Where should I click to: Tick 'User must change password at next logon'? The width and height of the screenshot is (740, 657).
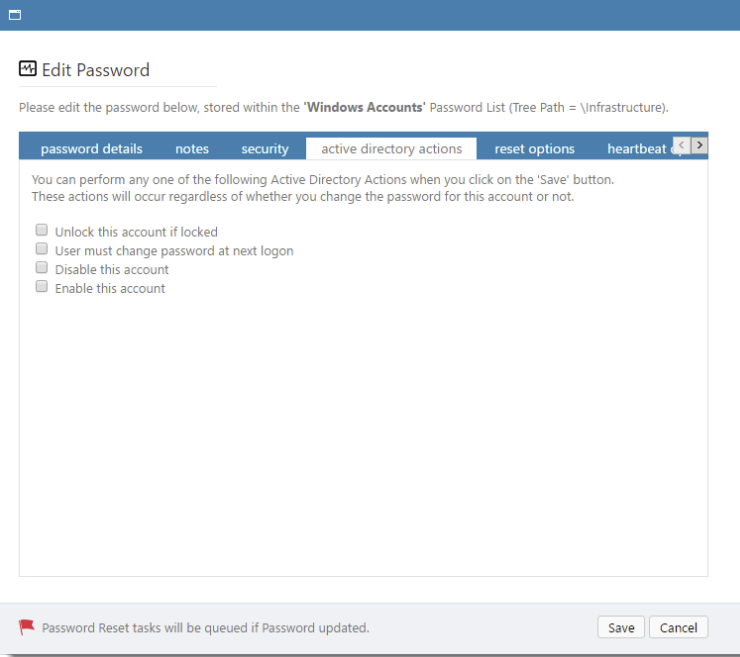42,250
